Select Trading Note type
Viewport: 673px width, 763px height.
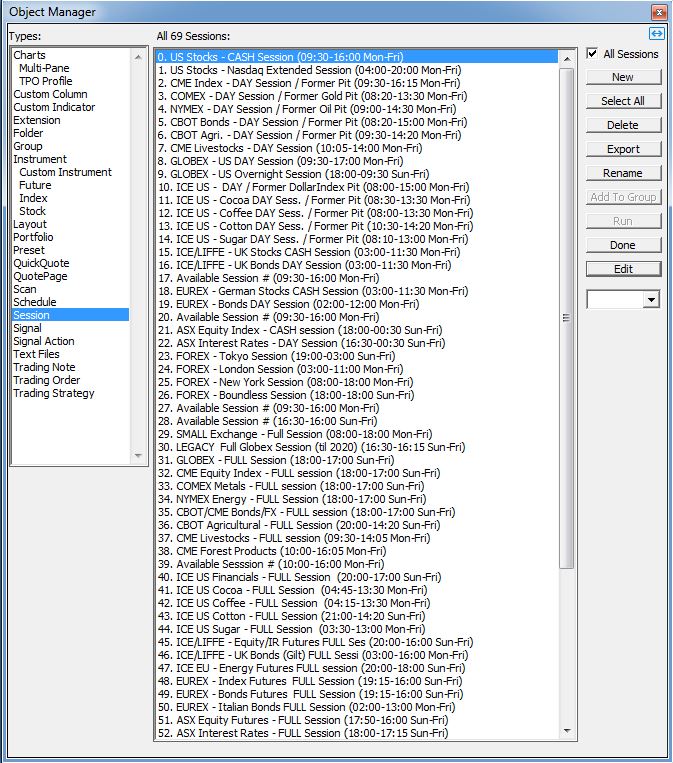pyautogui.click(x=44, y=367)
